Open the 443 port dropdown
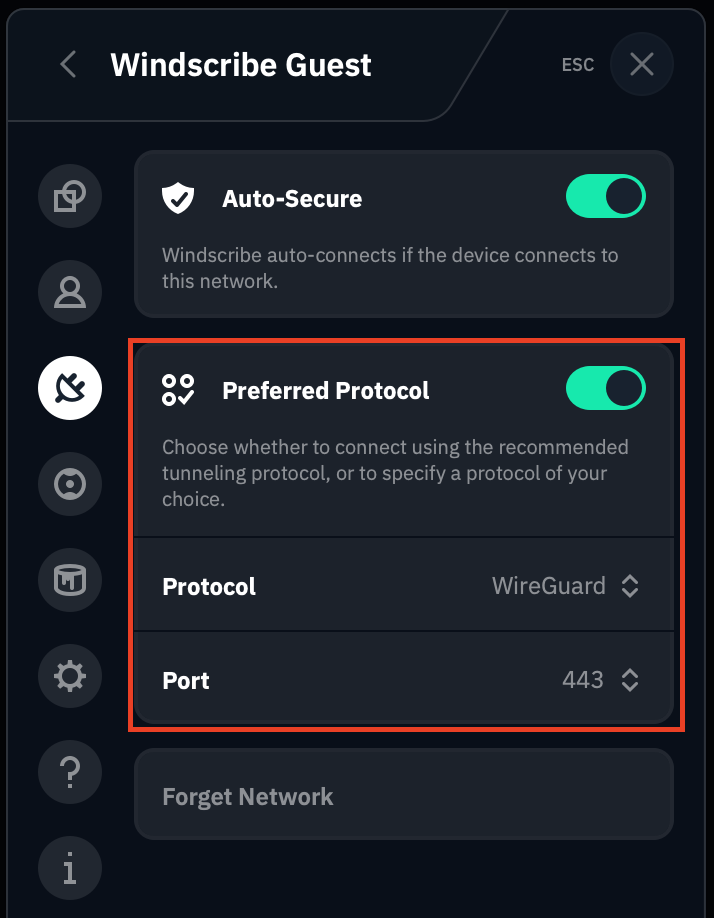714x918 pixels. (x=599, y=681)
